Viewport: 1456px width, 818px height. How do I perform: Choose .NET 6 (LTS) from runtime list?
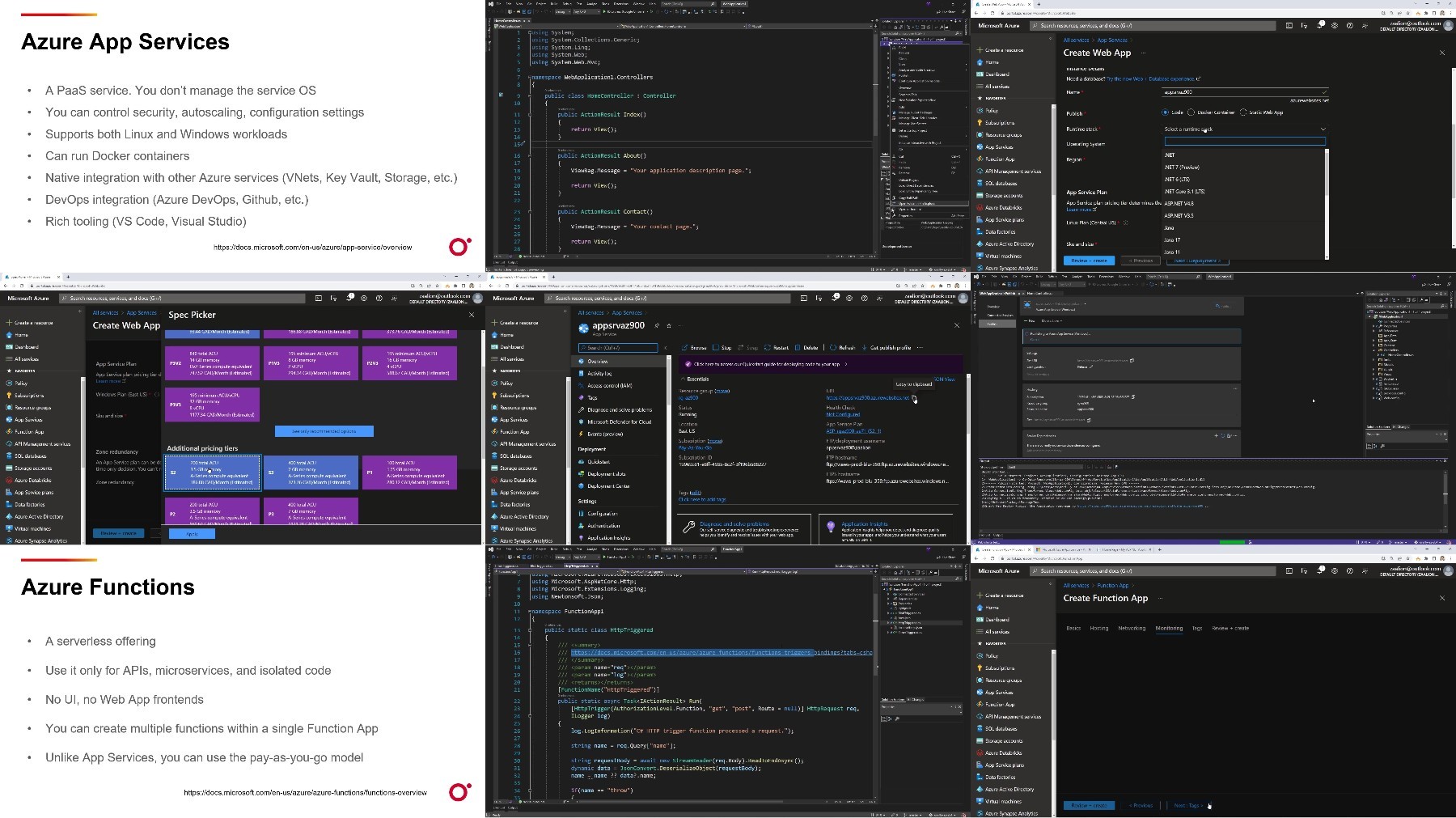(x=1177, y=180)
